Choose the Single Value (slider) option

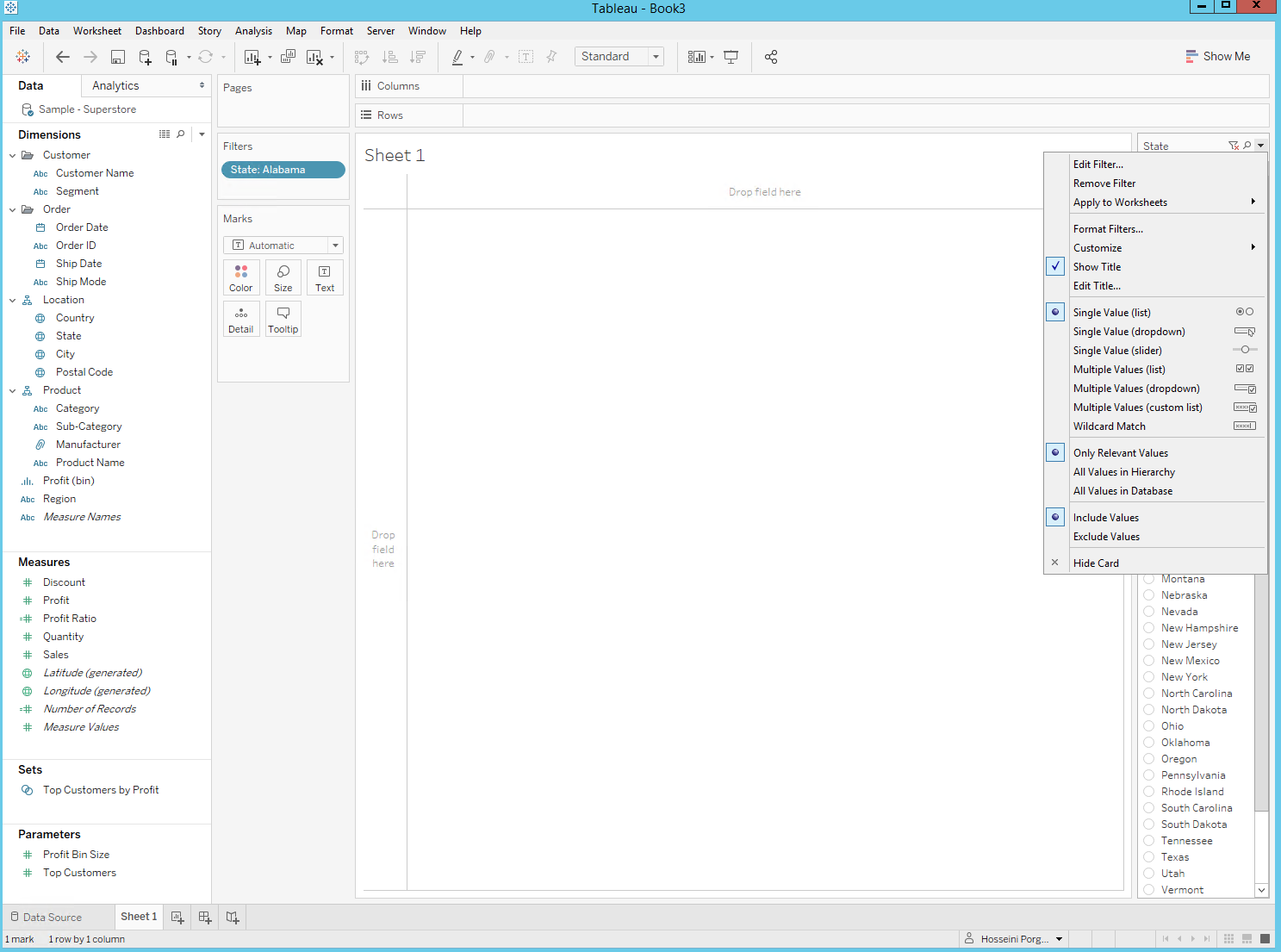click(x=1116, y=351)
